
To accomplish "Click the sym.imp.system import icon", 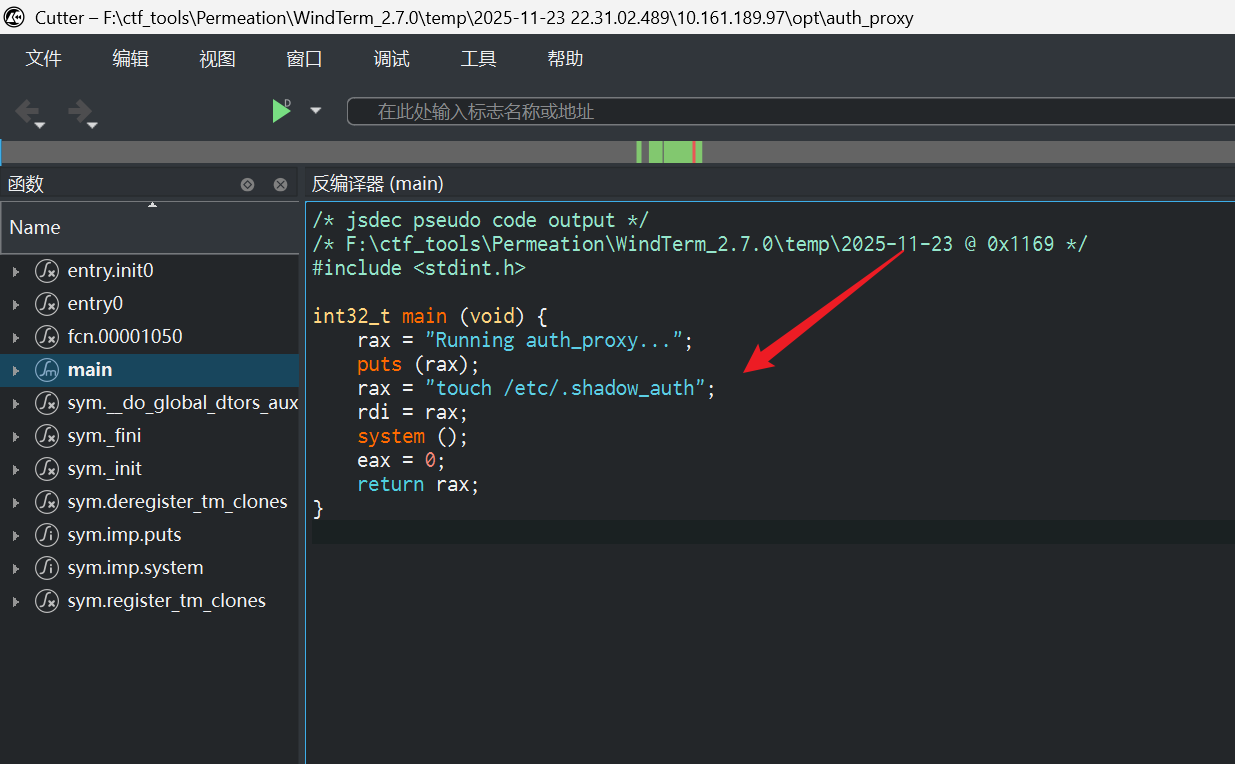I will point(47,568).
